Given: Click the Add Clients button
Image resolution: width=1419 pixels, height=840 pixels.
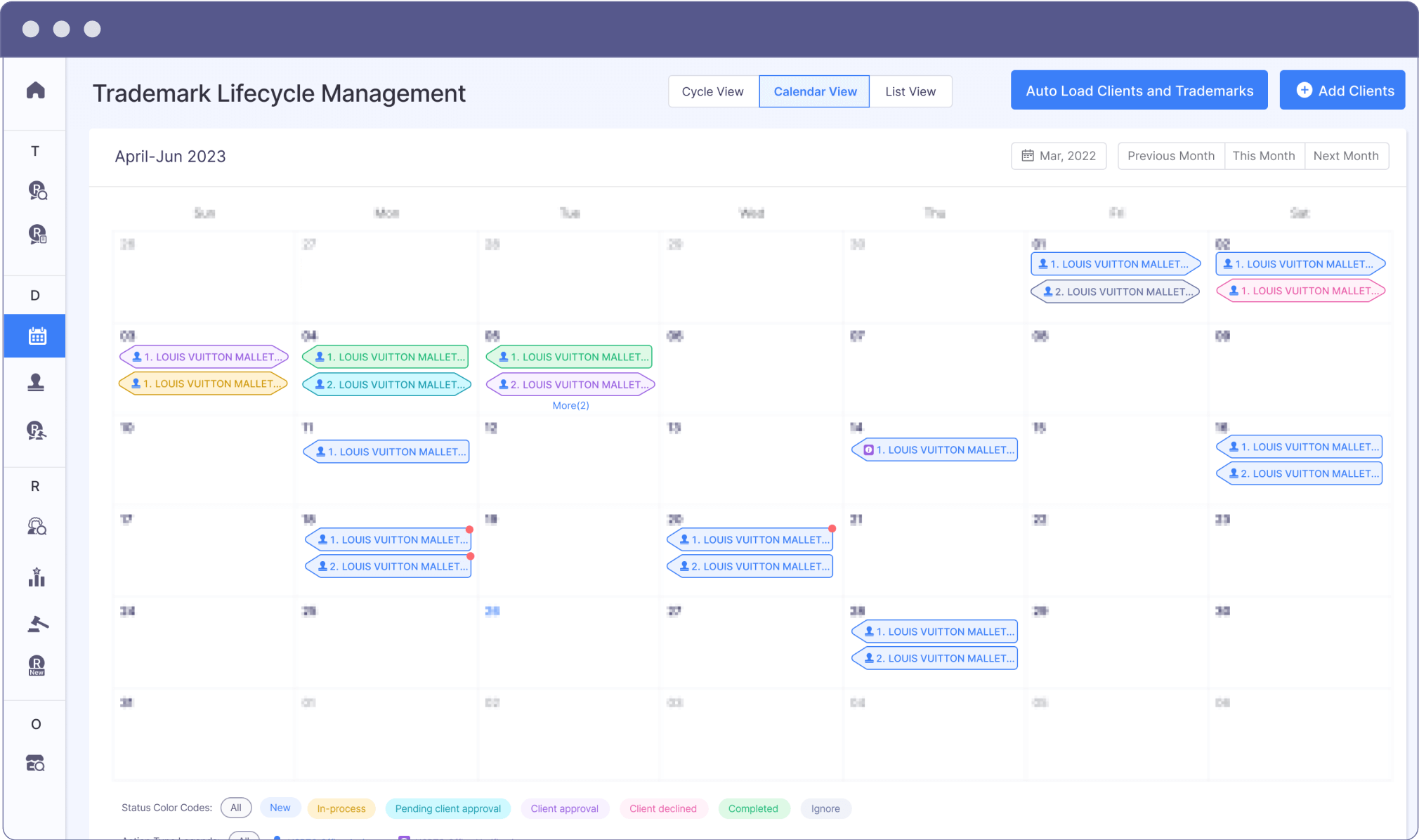Looking at the screenshot, I should click(x=1342, y=91).
